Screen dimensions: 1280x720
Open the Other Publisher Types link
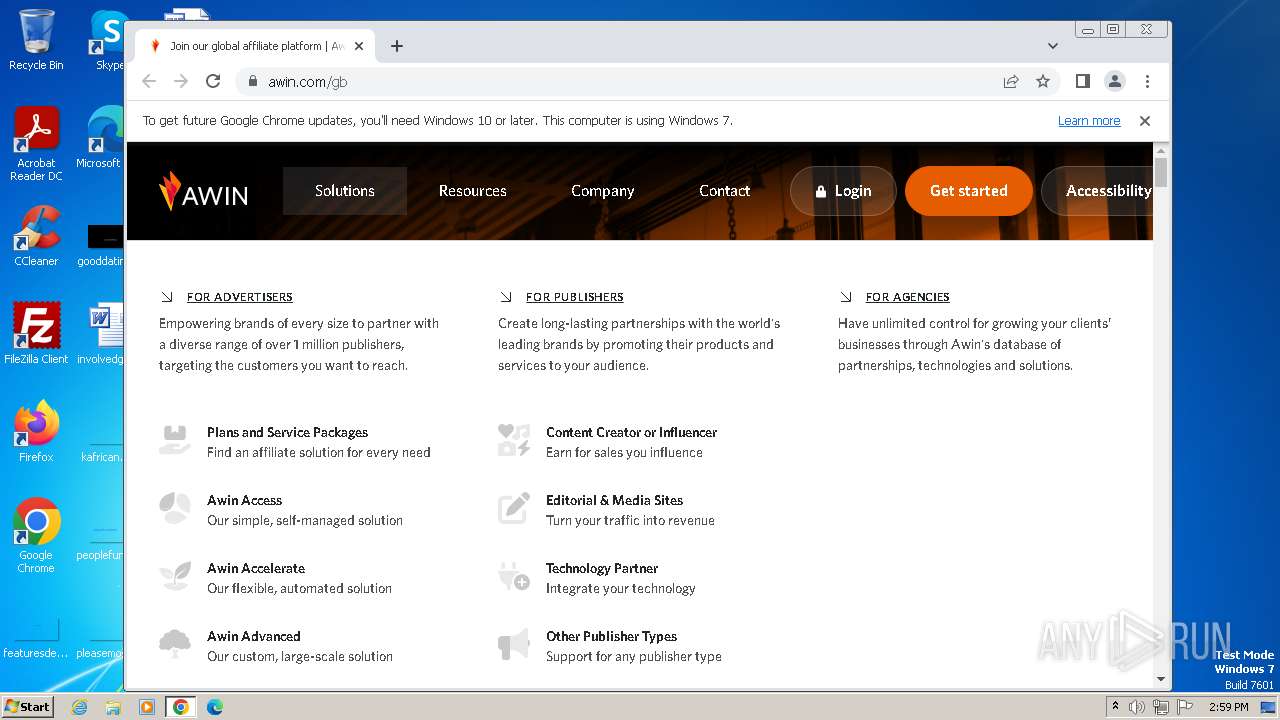tap(612, 637)
